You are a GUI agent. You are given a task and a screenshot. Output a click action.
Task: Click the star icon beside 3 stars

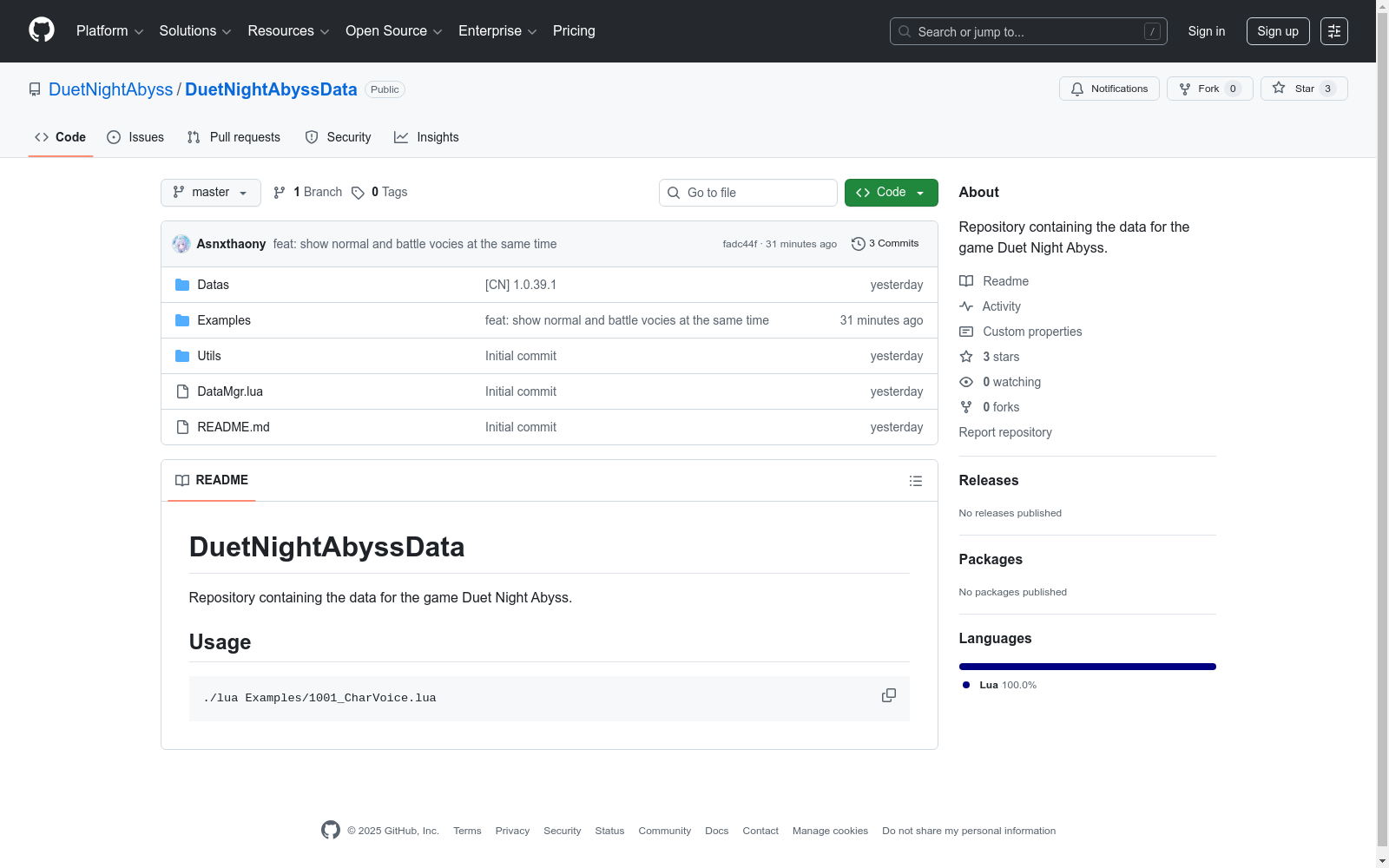(x=966, y=357)
